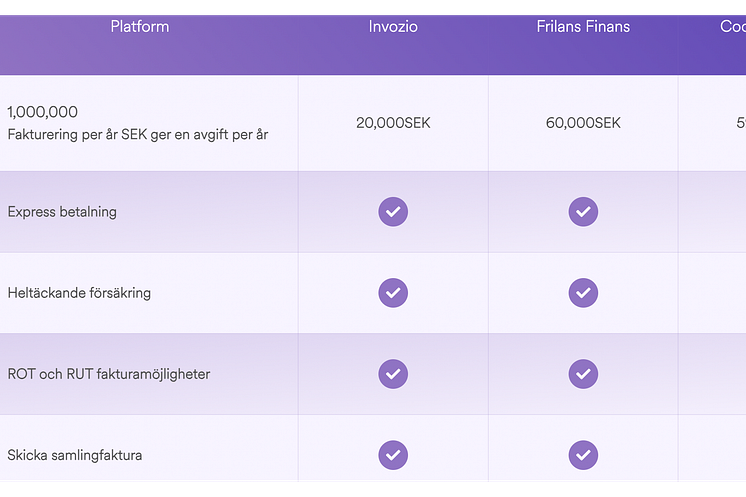The image size is (746, 497).
Task: Click the Skicka samlingfaktura row label
Action: tap(75, 455)
